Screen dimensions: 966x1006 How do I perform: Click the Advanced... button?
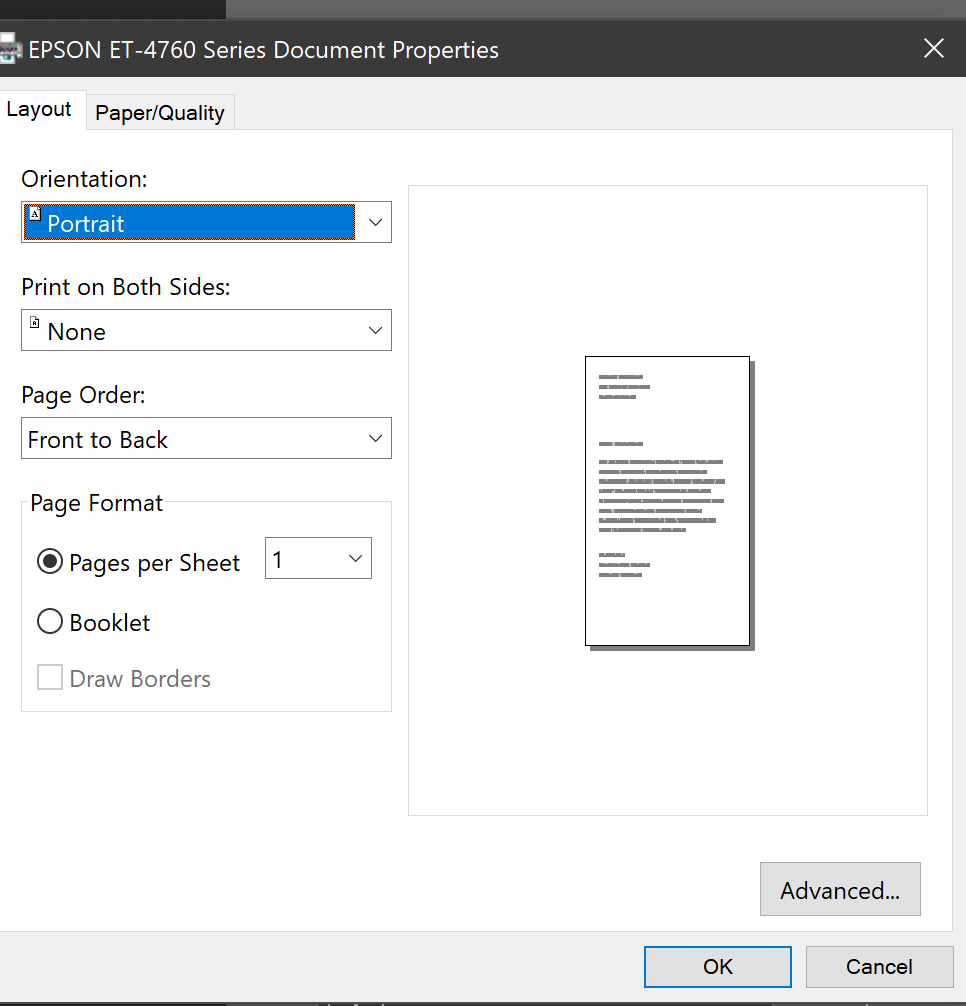pos(840,889)
